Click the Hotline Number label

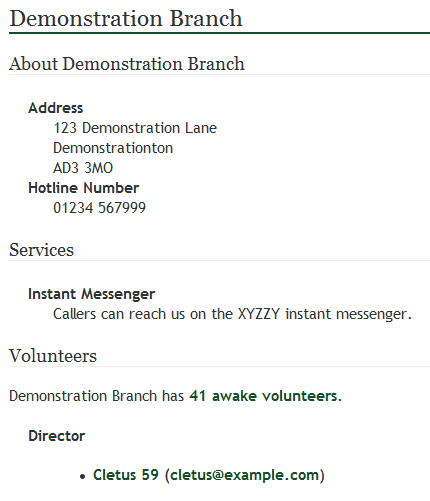click(x=83, y=188)
